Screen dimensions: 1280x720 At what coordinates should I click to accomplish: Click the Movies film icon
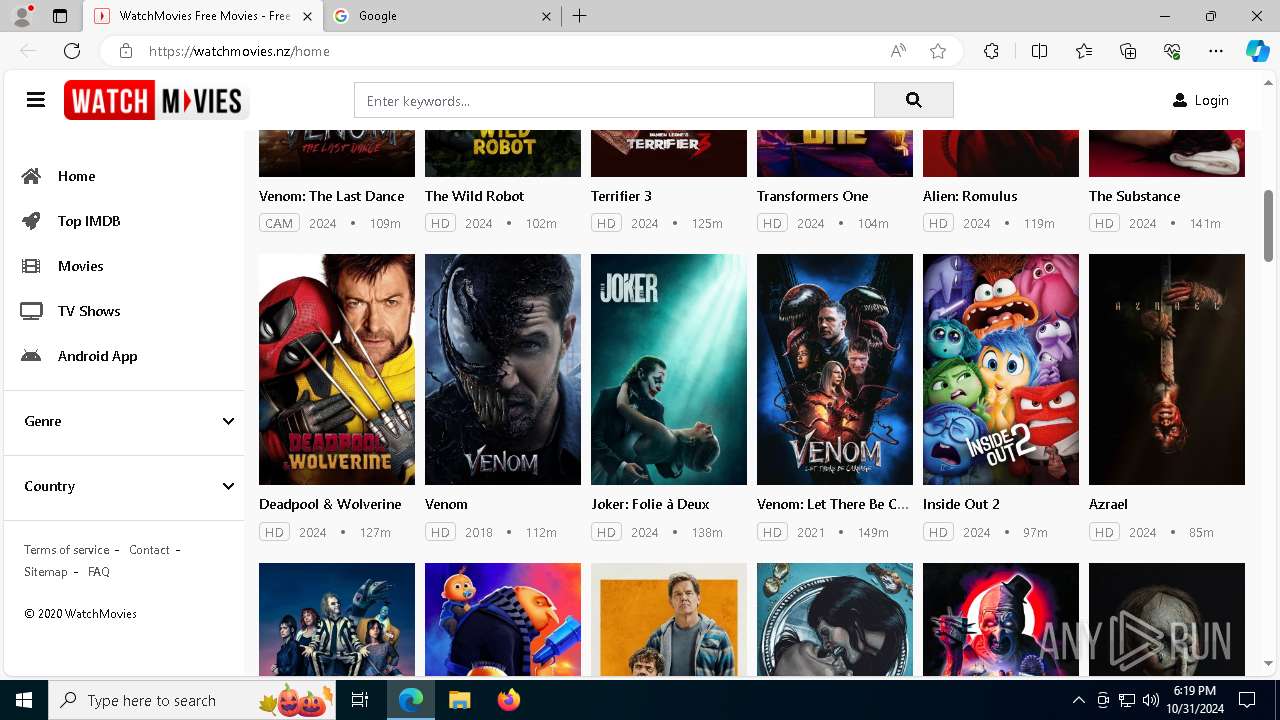32,266
